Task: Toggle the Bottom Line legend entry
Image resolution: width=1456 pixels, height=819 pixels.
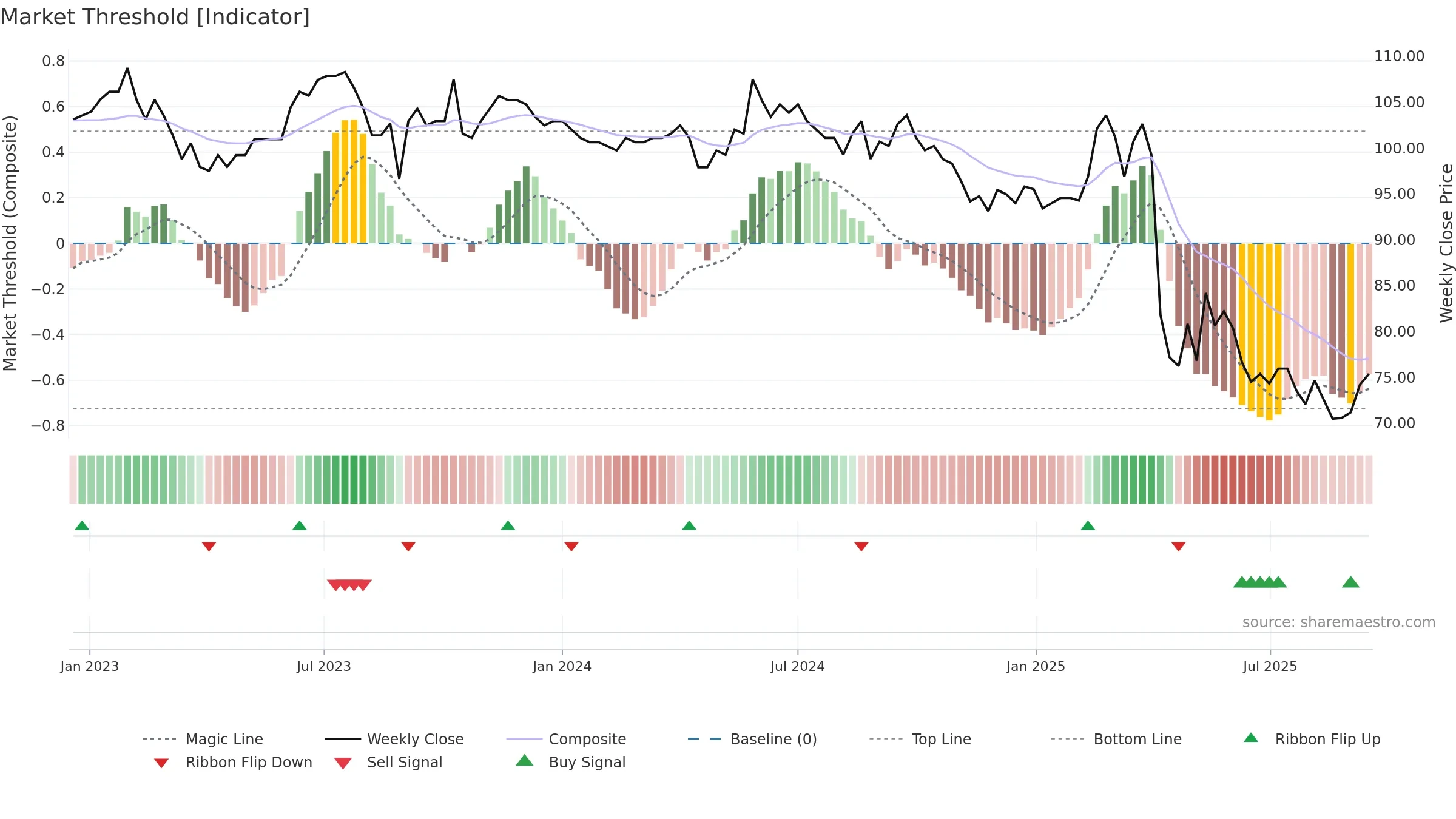Action: pos(1116,739)
